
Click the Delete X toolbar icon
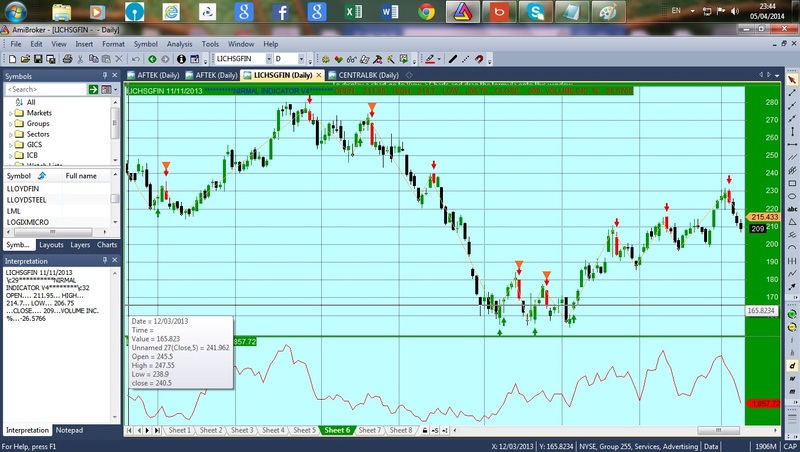click(x=119, y=59)
